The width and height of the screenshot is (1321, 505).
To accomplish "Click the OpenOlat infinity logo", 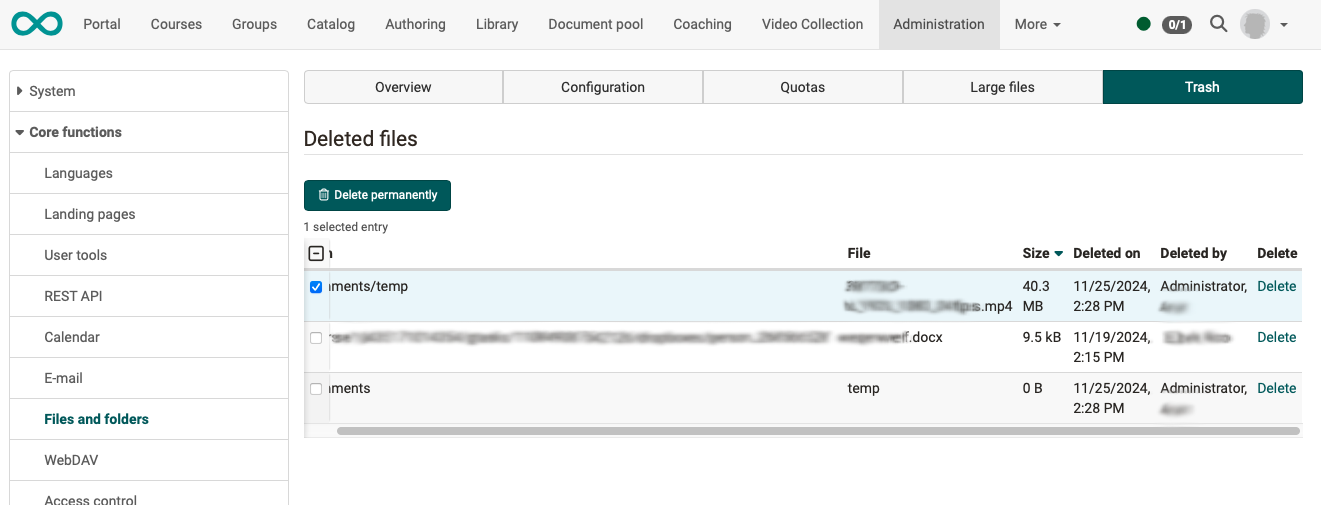I will click(37, 24).
